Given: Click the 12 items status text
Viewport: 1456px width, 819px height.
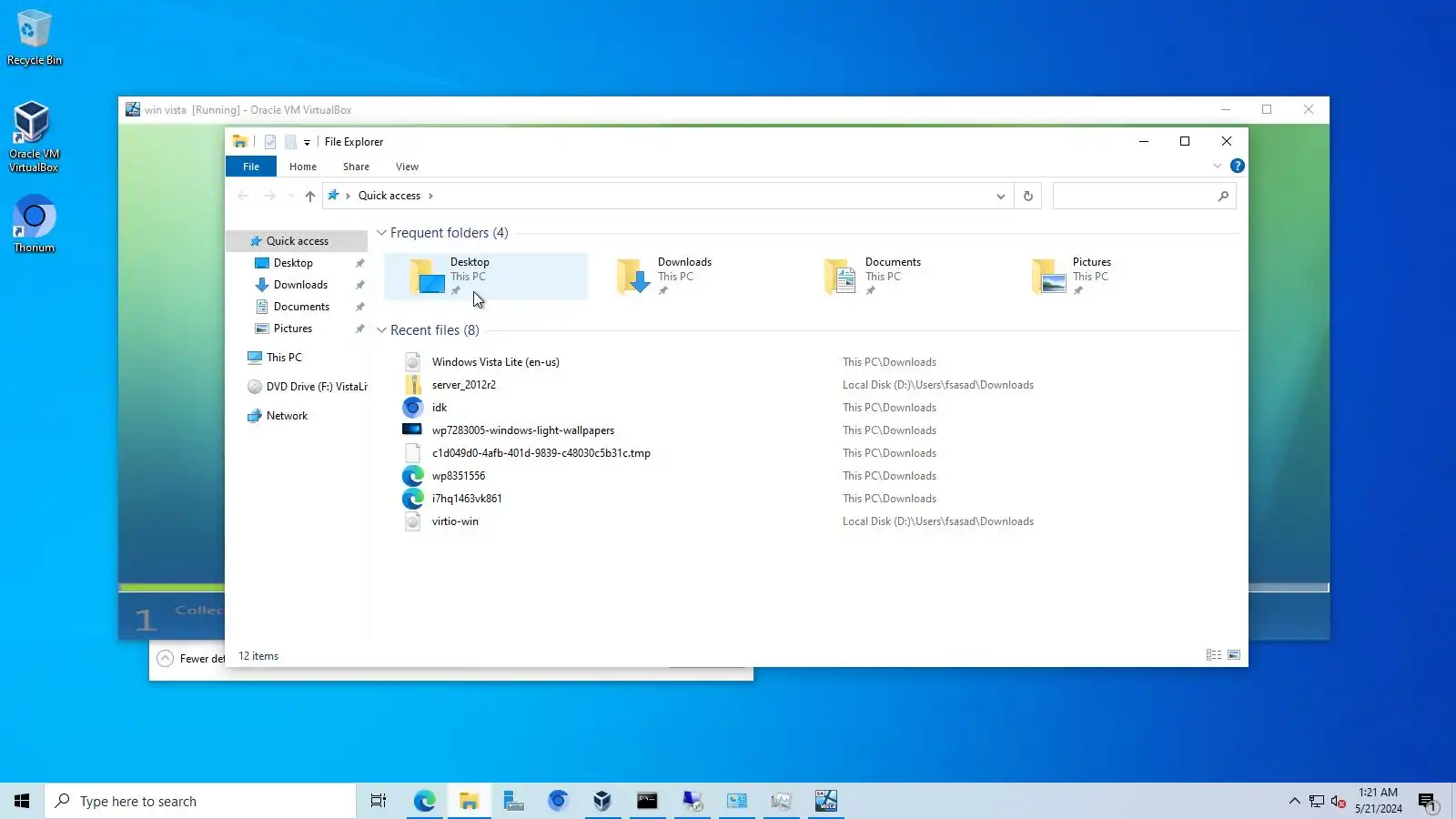Looking at the screenshot, I should pyautogui.click(x=258, y=656).
